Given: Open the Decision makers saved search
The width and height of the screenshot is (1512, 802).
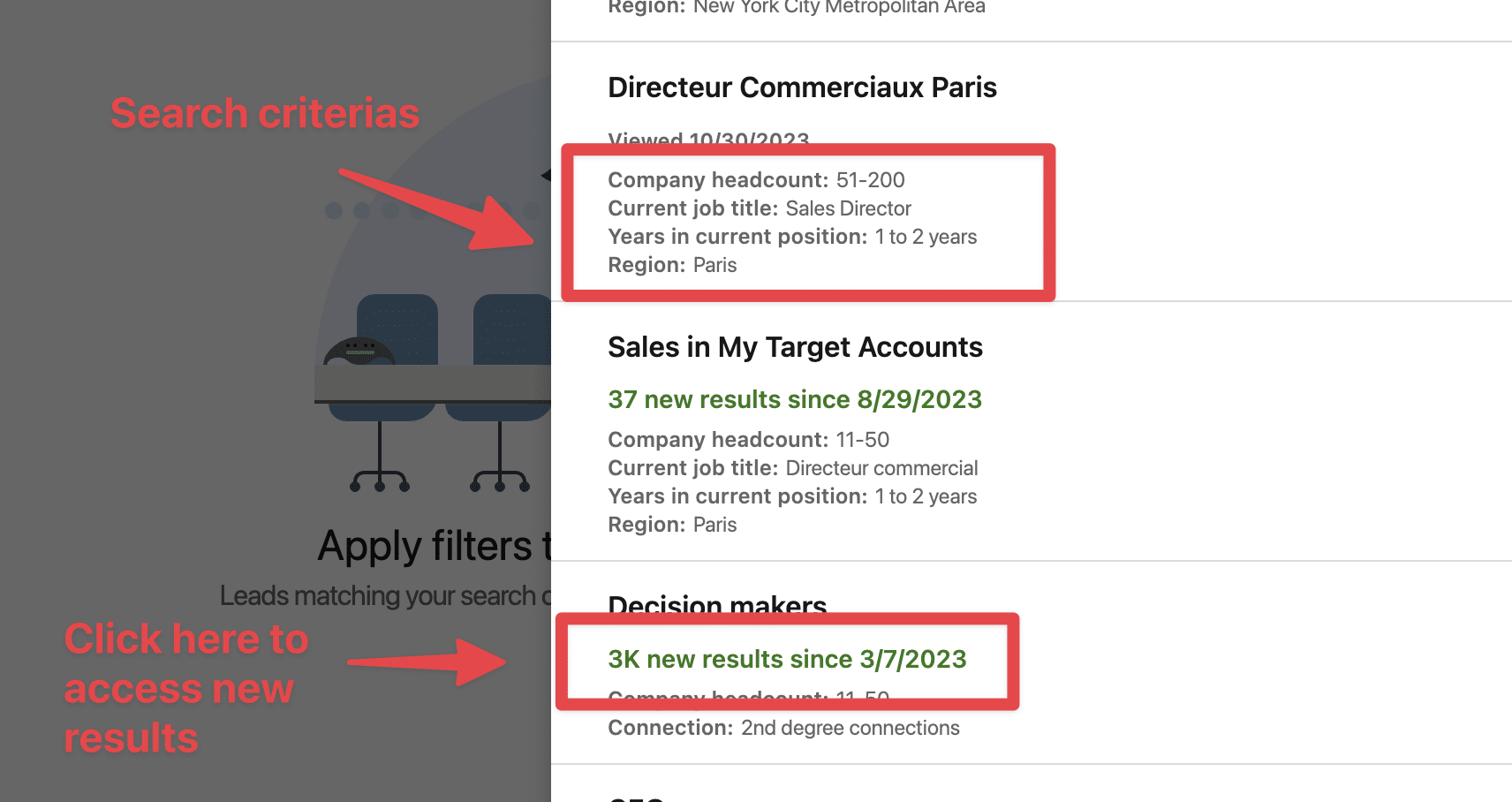Looking at the screenshot, I should tap(716, 606).
